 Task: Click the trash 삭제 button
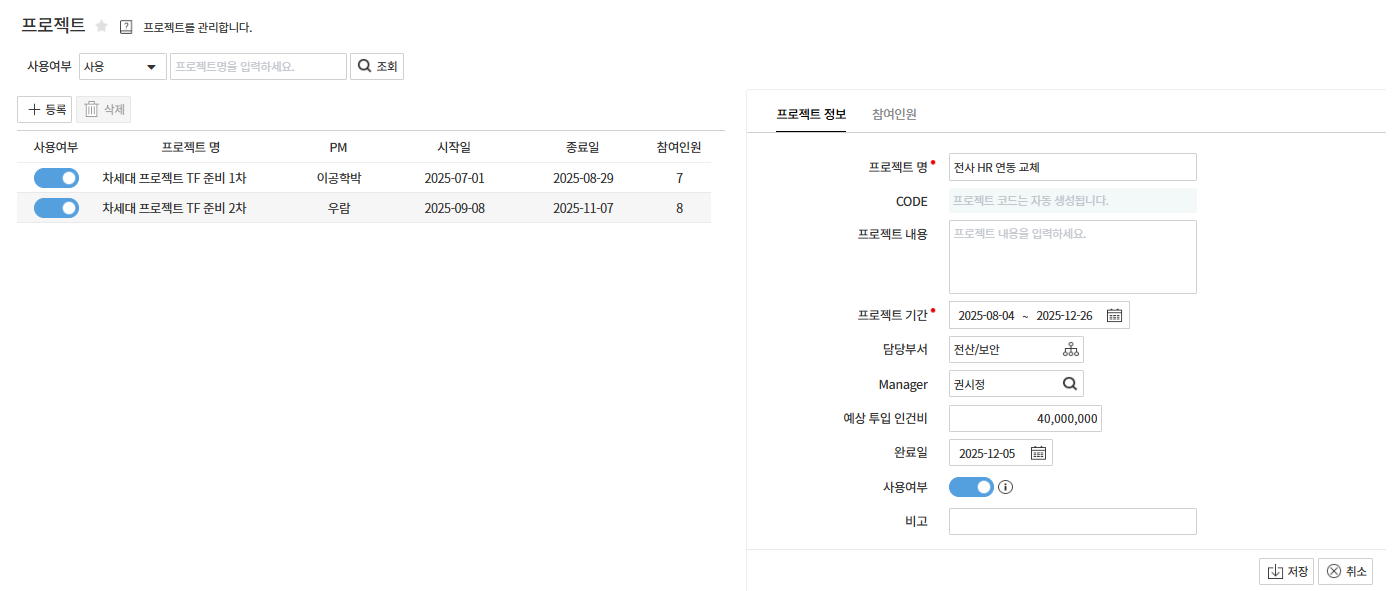point(104,110)
